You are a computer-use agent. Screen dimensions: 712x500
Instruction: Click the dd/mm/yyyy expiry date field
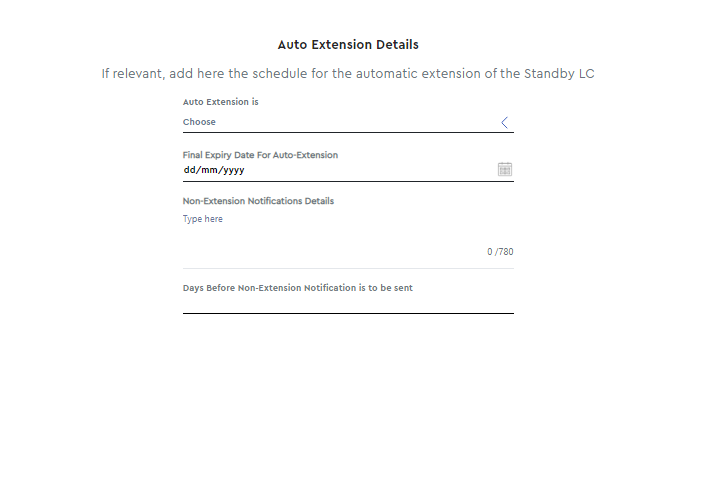point(348,170)
